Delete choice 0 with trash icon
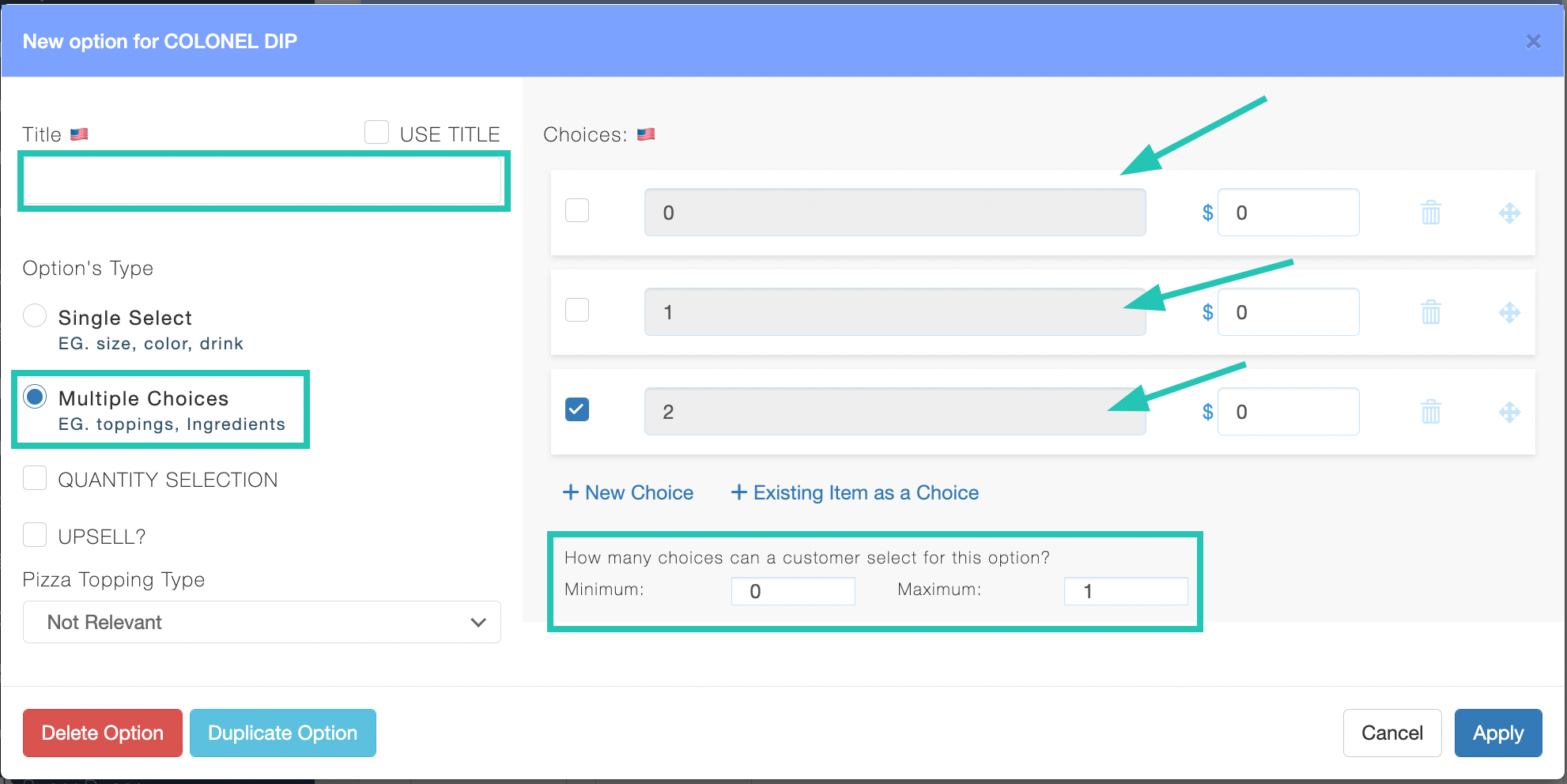 pos(1431,213)
